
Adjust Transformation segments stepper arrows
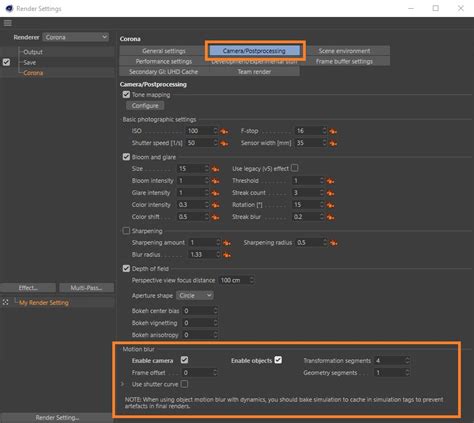[407, 360]
